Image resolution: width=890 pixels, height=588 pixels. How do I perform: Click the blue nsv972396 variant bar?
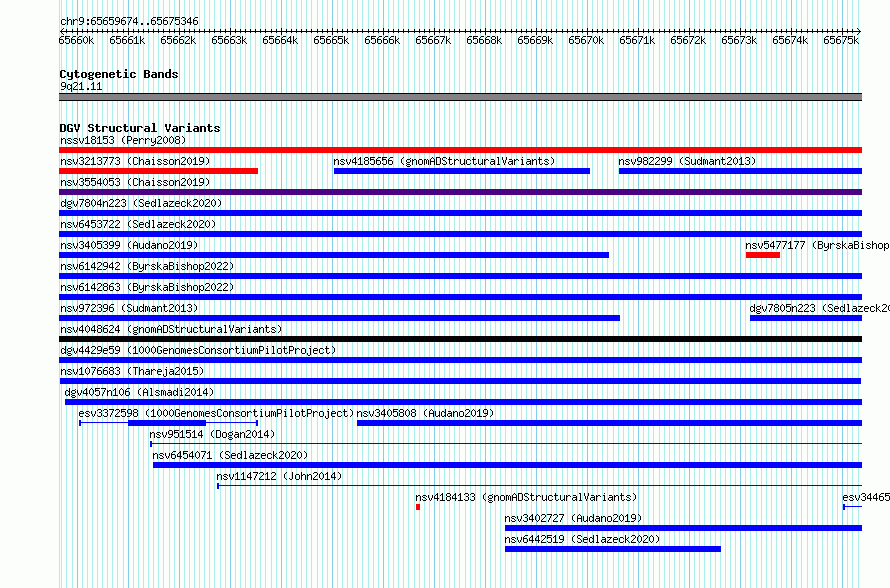(339, 318)
